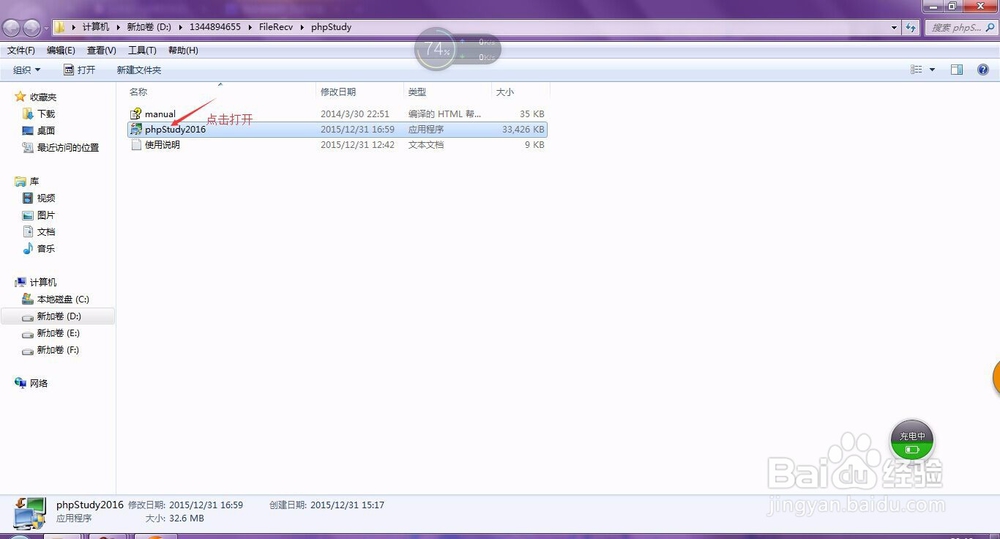Open the 编辑(E) menu
This screenshot has width=1000, height=539.
[x=61, y=50]
